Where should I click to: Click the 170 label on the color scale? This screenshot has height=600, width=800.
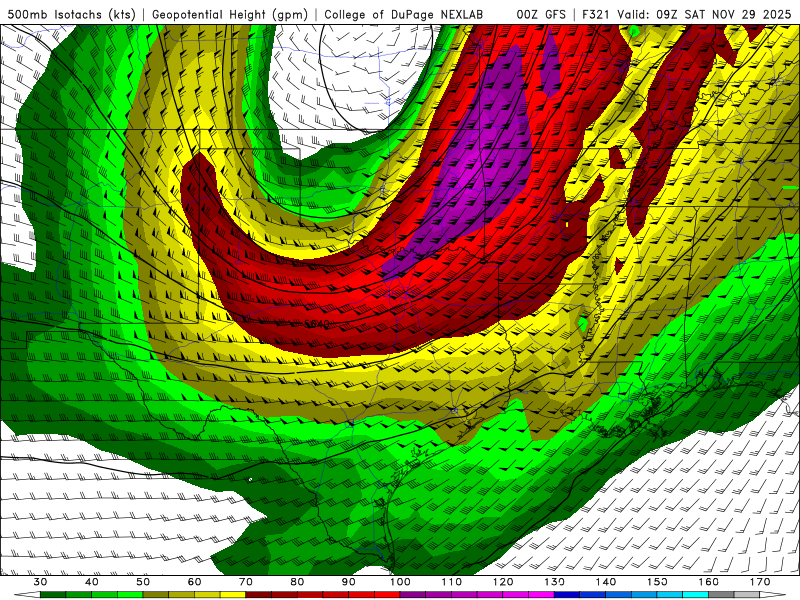click(x=760, y=582)
